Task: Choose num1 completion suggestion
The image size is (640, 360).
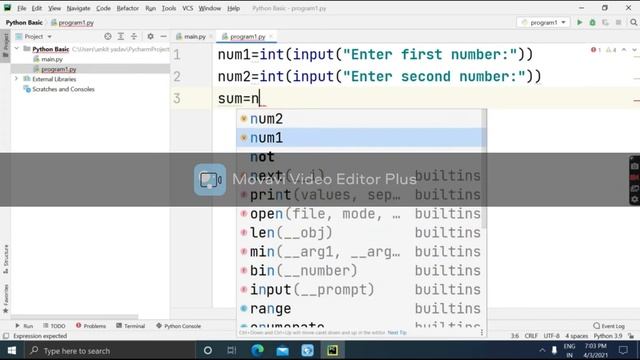Action: (360, 138)
